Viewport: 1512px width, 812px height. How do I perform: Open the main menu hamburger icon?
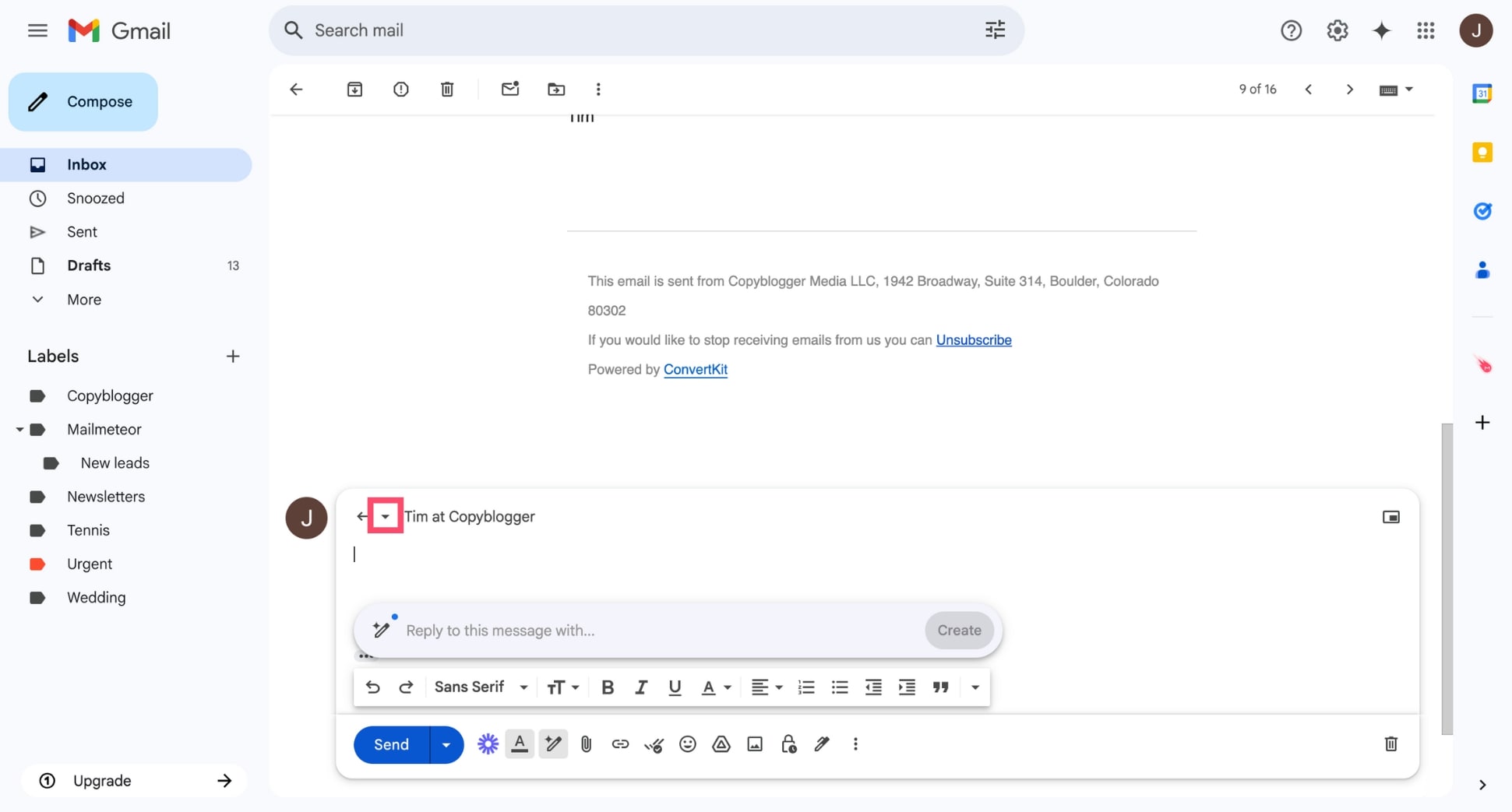click(x=37, y=30)
